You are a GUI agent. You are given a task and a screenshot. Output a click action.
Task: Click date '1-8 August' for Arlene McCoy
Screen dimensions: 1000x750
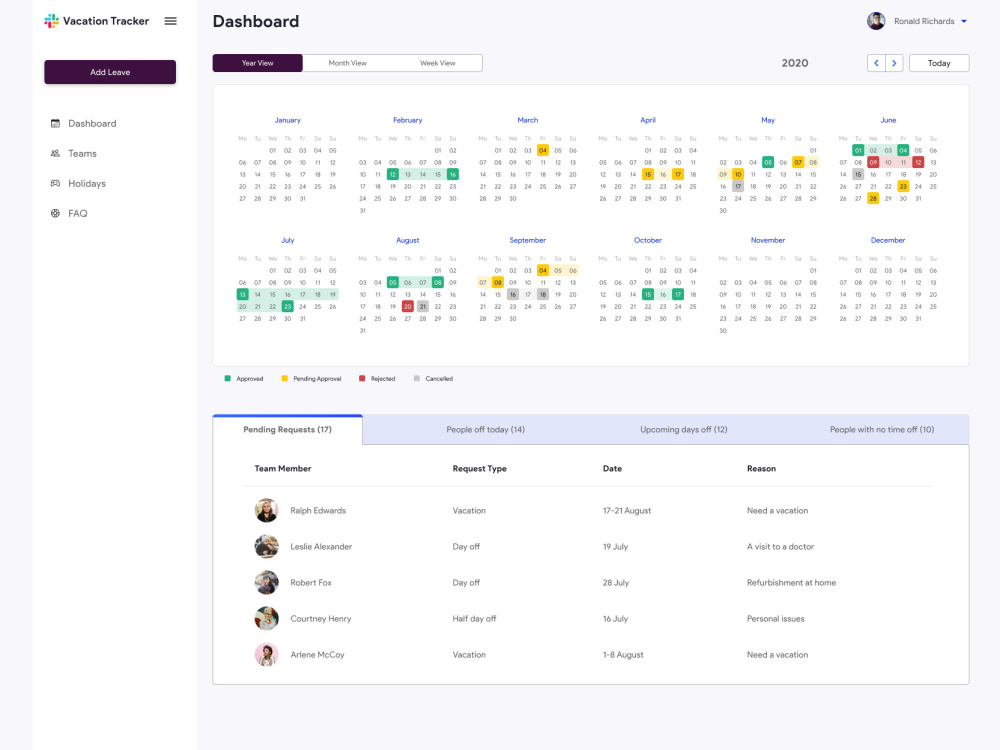click(623, 655)
